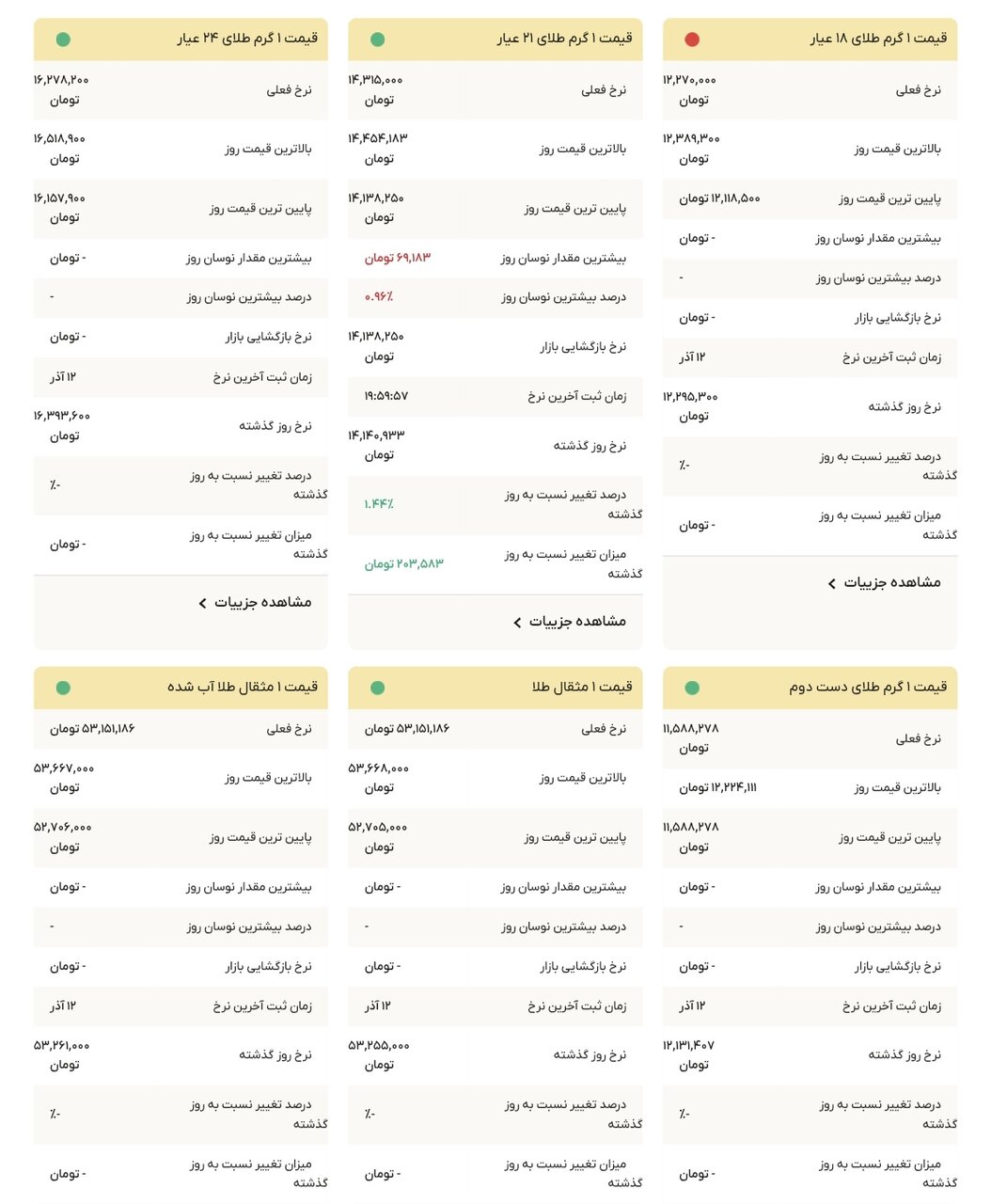Toggle the red status indicator to refresh 18-karat prices
This screenshot has height=1204, width=991.
click(693, 40)
